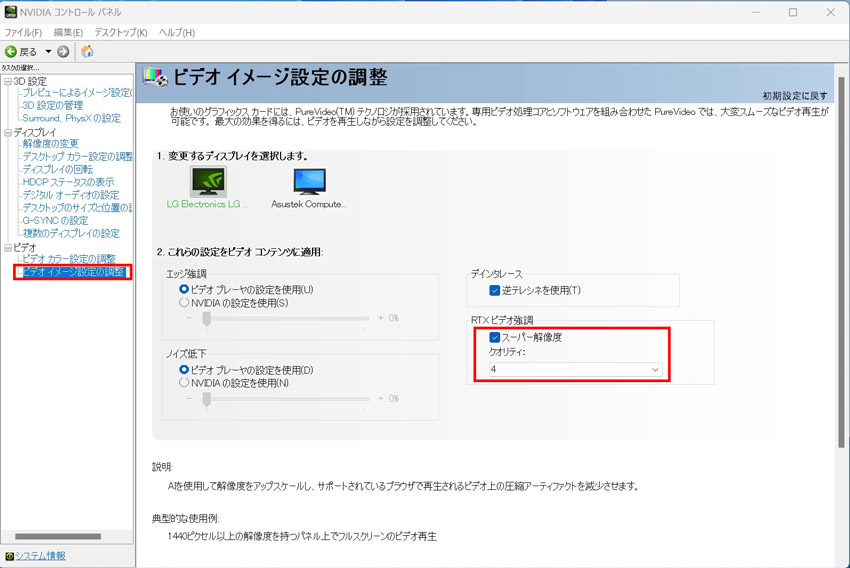Click the main panel vertical scrollbar
The height and width of the screenshot is (568, 850).
point(842,261)
